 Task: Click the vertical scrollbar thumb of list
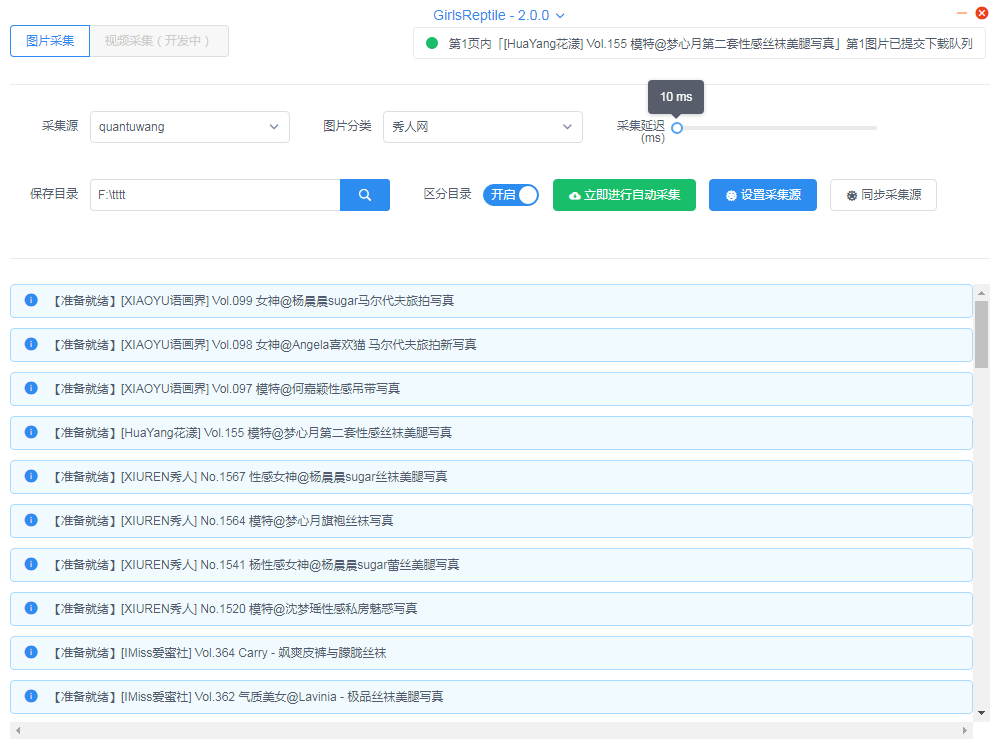(x=982, y=335)
